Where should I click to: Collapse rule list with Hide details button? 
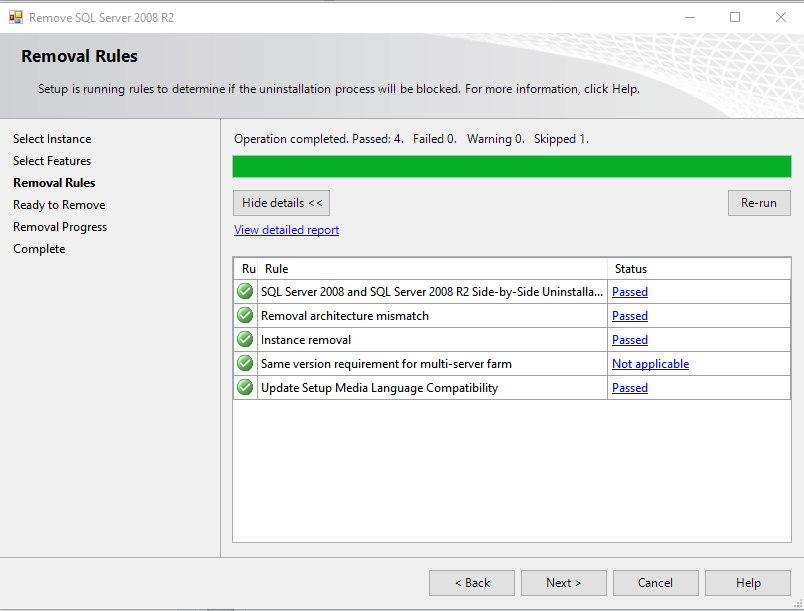click(x=281, y=203)
